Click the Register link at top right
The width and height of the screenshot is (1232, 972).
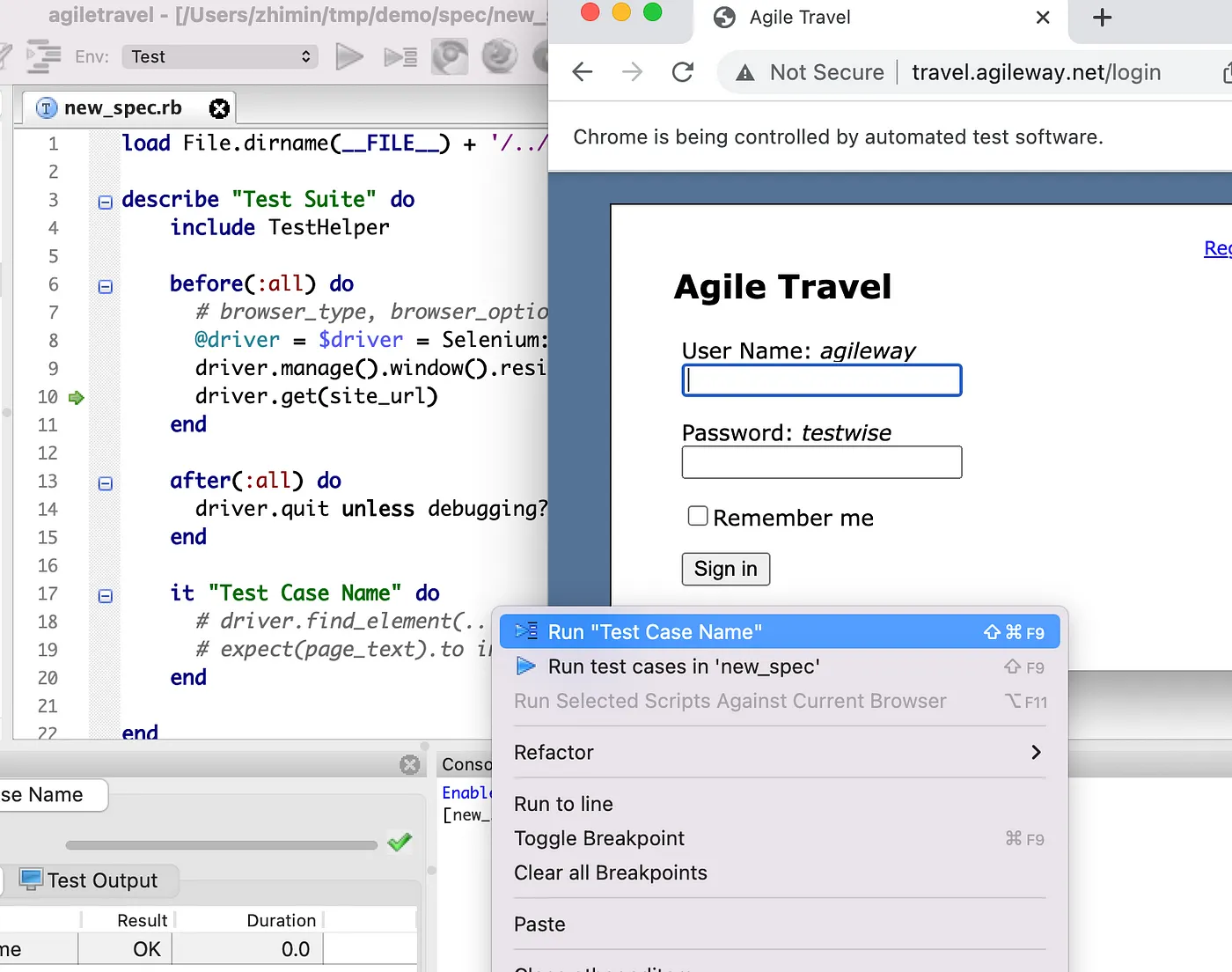(1218, 248)
